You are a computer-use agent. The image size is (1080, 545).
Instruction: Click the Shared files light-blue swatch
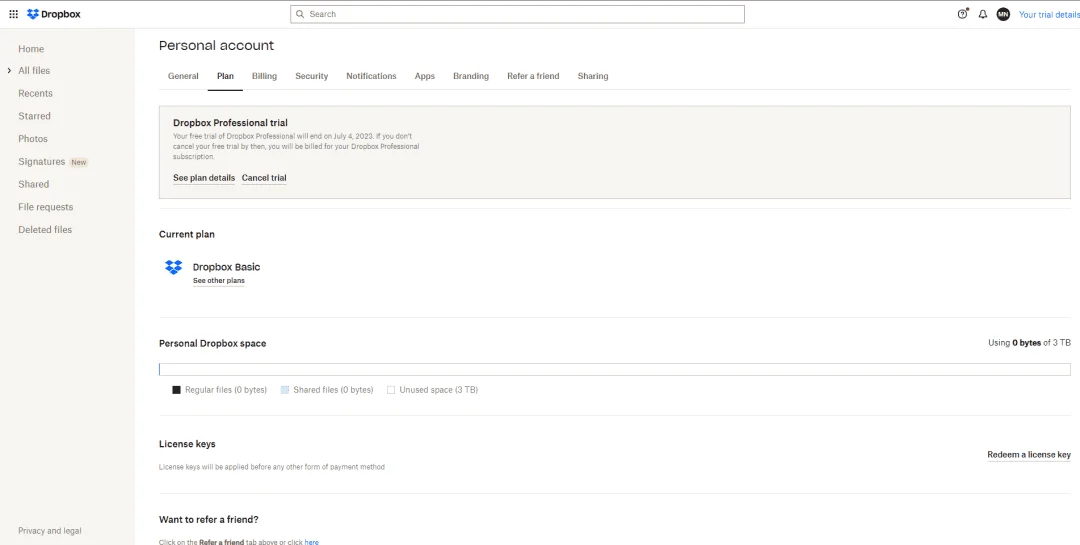pos(284,390)
